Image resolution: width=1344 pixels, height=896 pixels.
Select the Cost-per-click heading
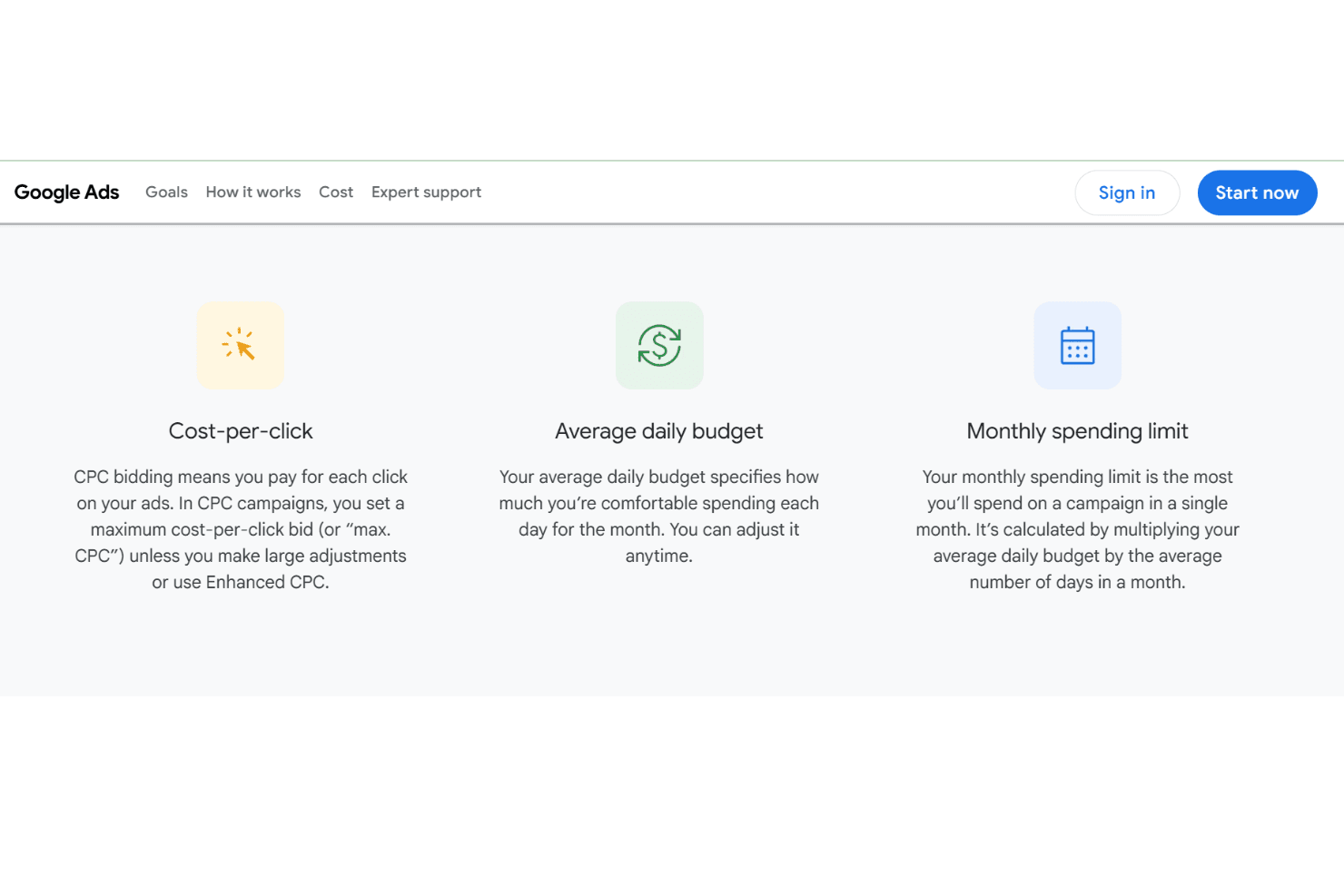(x=241, y=431)
